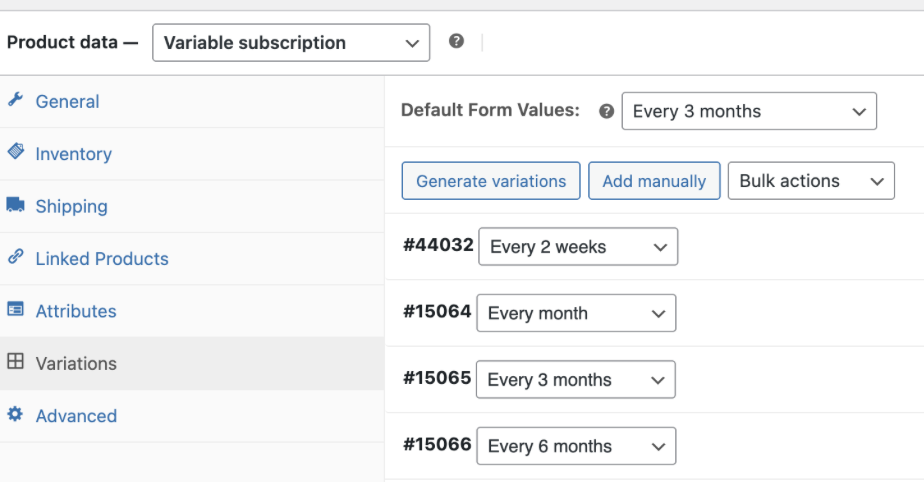Click the chain link icon beside Linked Products
Screen dimensions: 924x482
tap(15, 257)
